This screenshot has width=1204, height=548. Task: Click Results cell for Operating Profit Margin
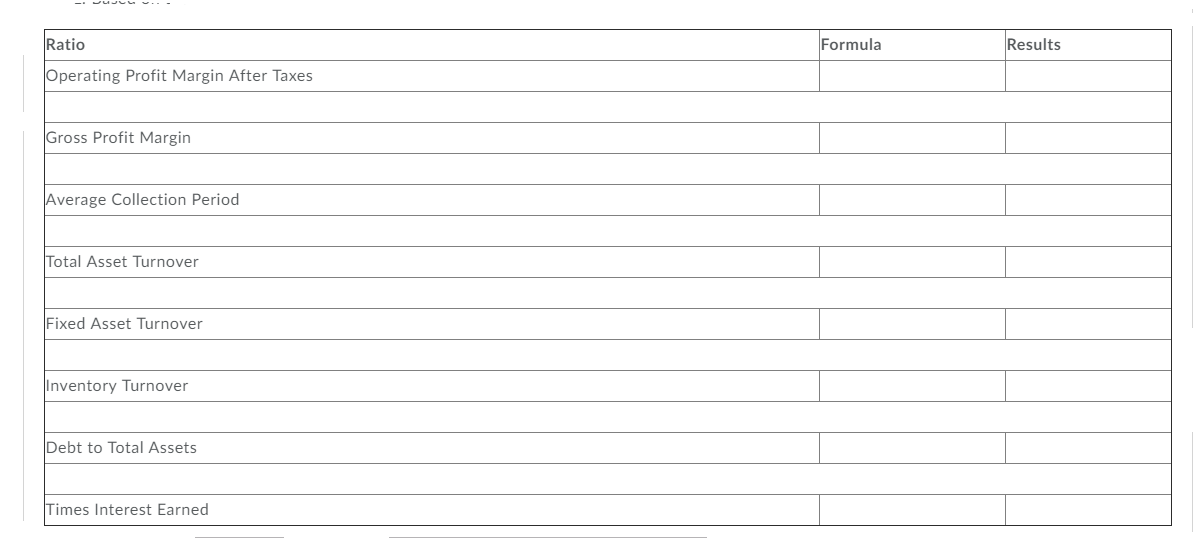point(1088,76)
